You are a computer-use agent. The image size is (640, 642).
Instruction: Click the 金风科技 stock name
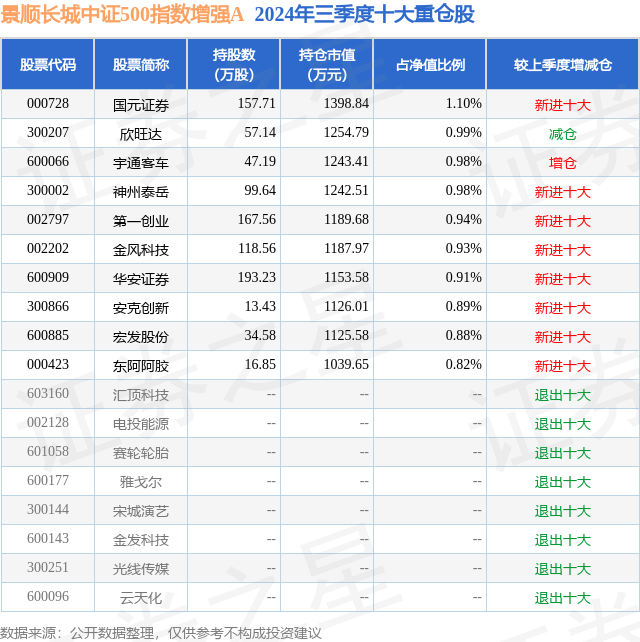pyautogui.click(x=141, y=250)
